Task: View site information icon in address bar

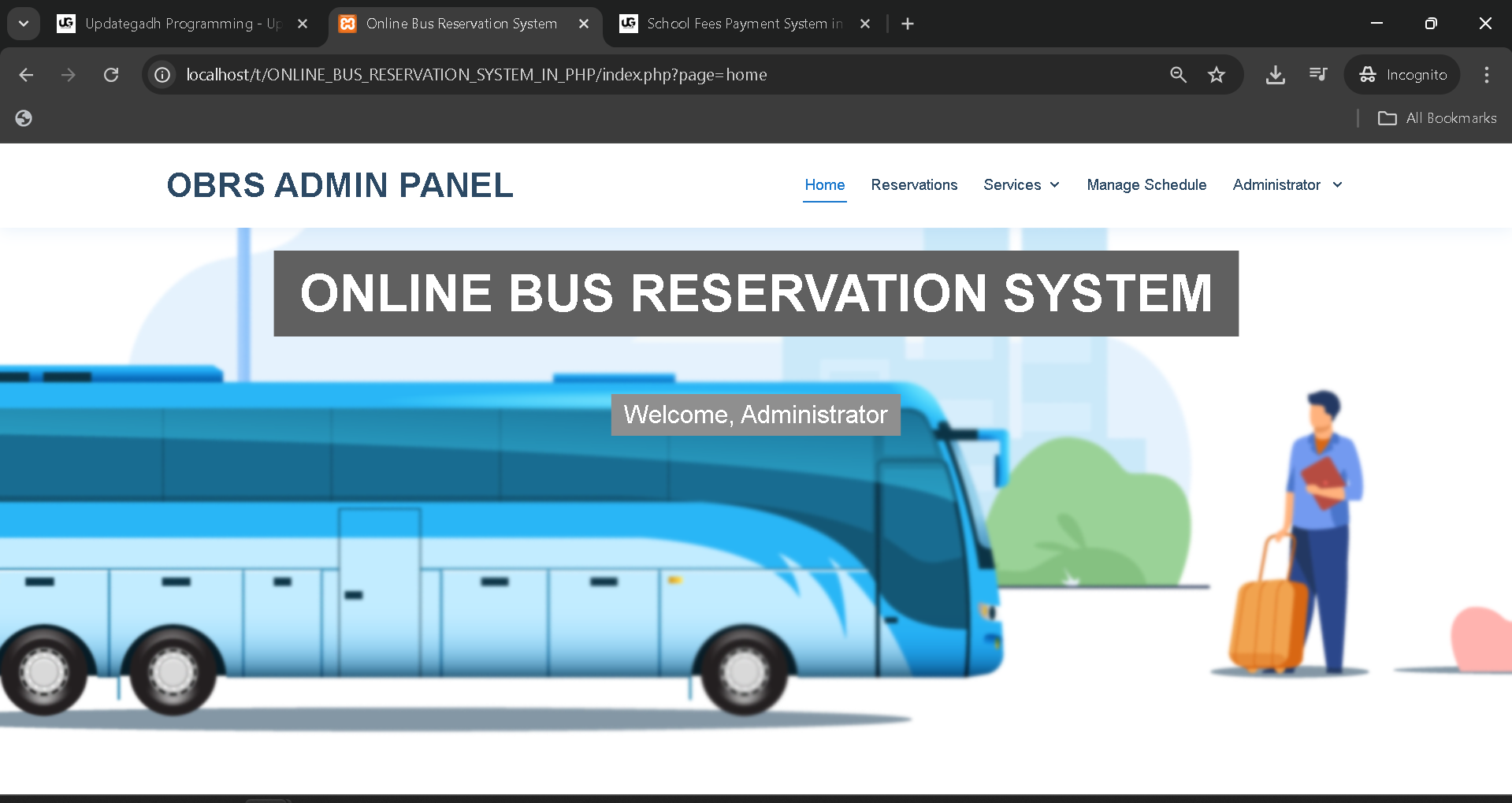Action: pyautogui.click(x=162, y=75)
